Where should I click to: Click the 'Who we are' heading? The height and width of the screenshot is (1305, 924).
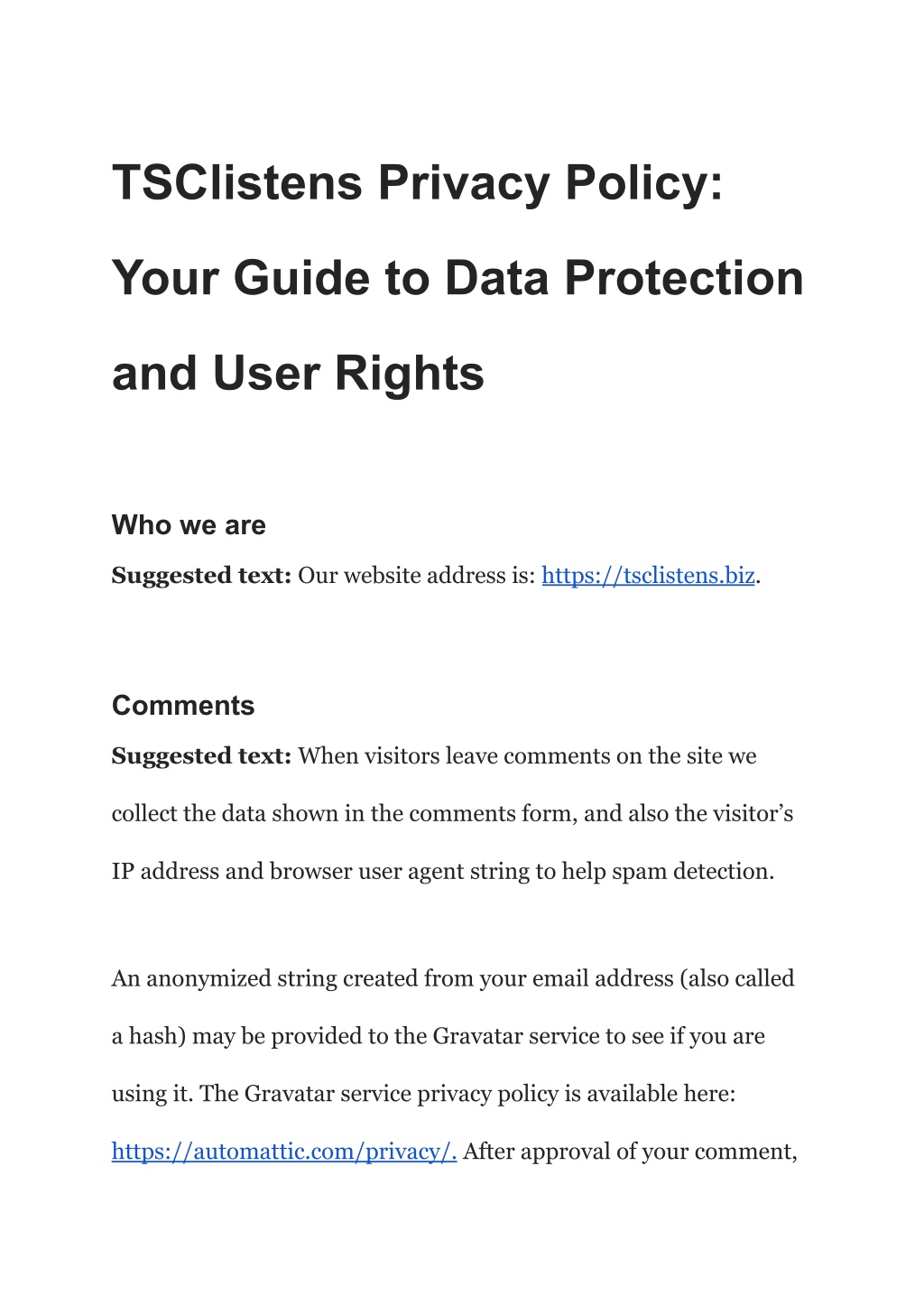coord(189,525)
